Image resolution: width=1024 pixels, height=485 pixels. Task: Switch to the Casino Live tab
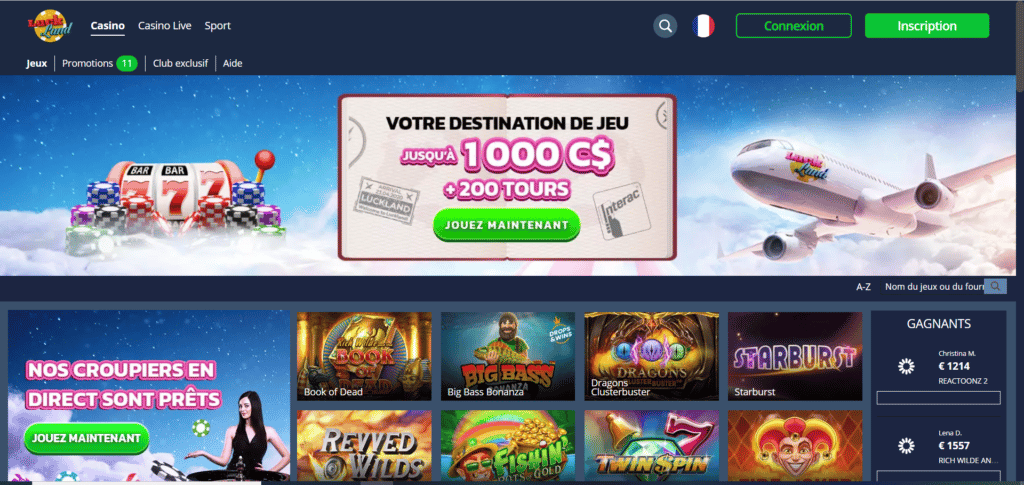click(165, 26)
